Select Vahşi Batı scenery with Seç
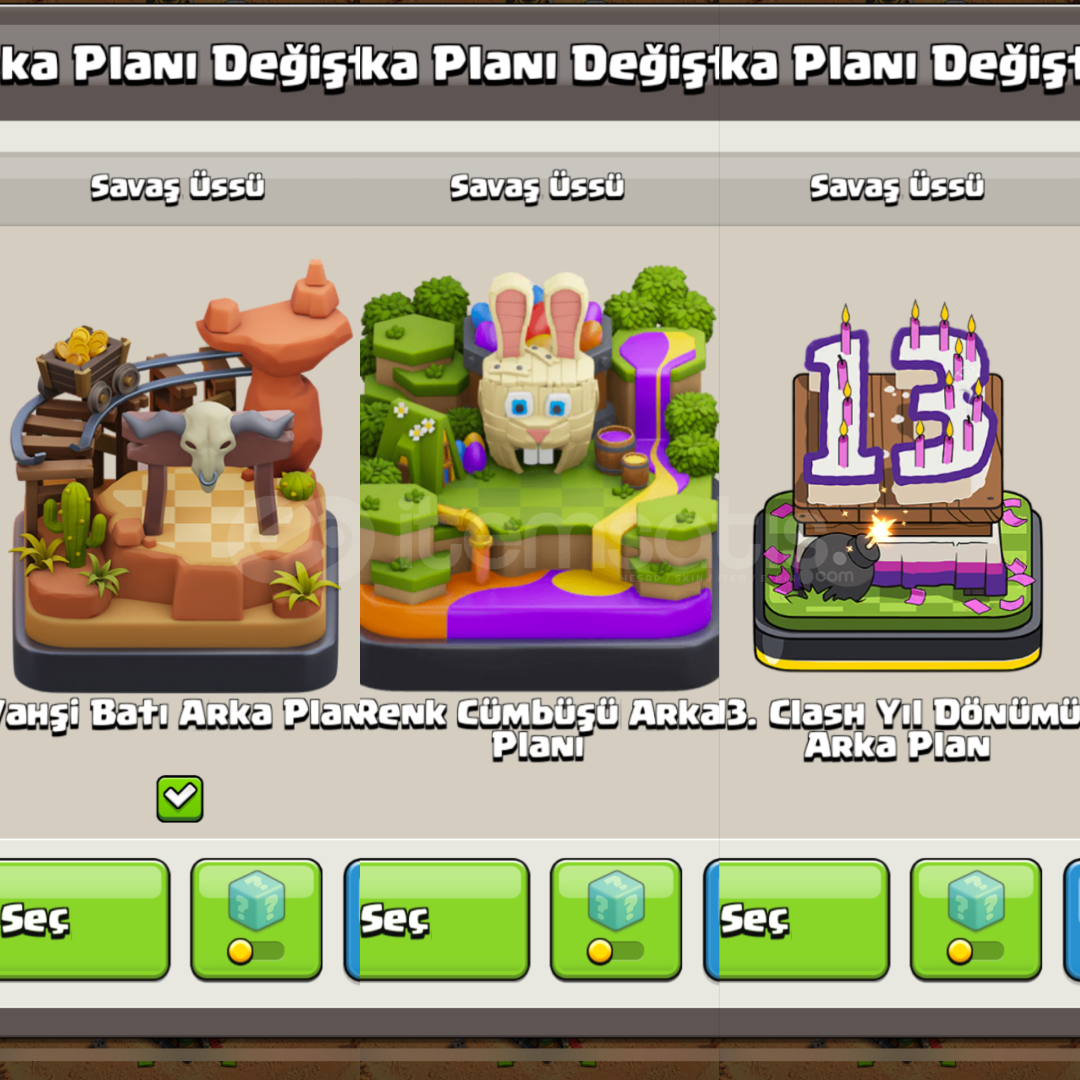 [x=84, y=919]
